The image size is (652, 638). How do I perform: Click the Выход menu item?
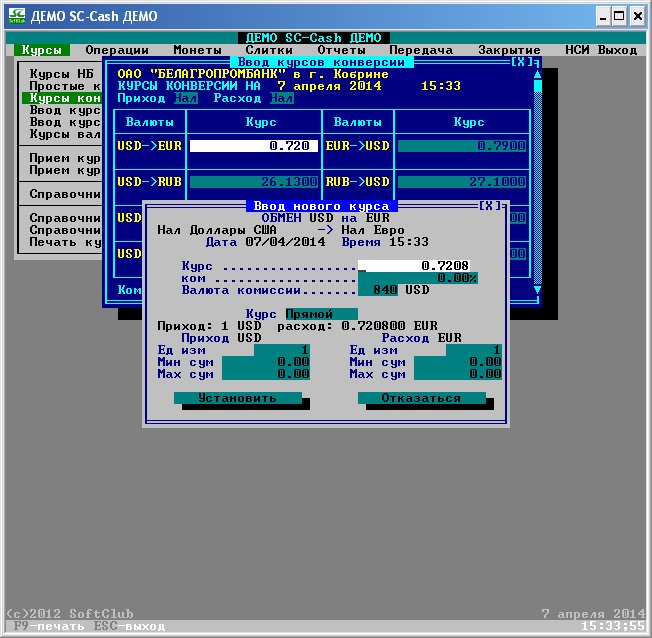(x=617, y=50)
